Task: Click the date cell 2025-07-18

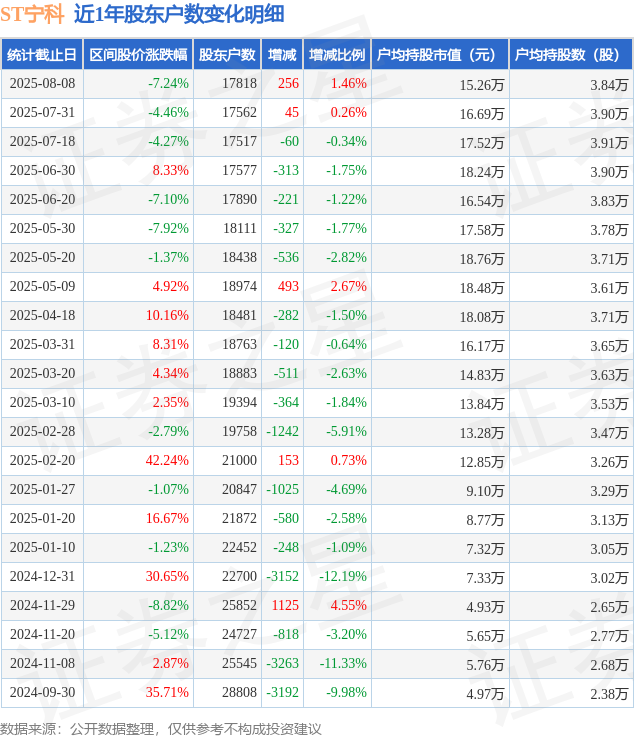Action: 42,142
